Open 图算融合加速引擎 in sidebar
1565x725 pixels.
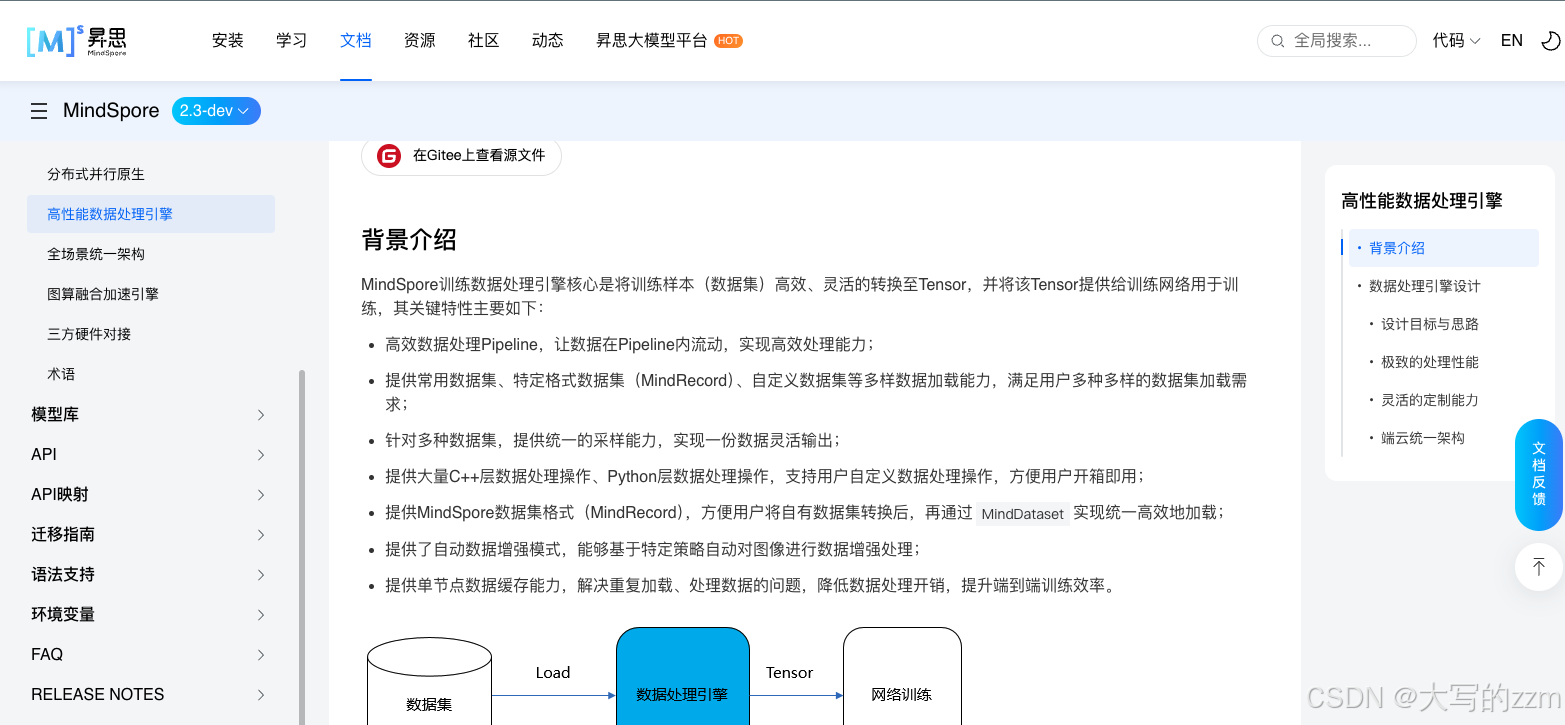coord(103,294)
